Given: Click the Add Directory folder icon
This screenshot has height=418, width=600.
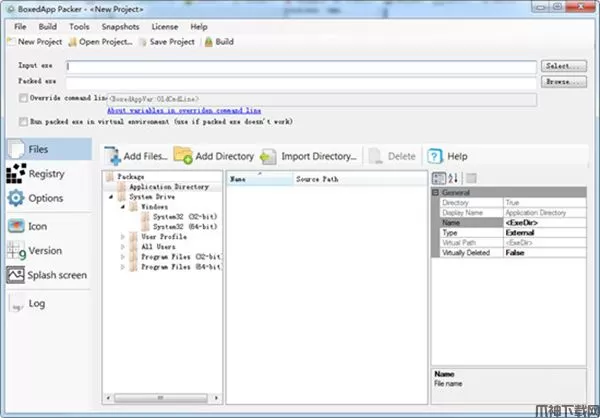Looking at the screenshot, I should (183, 155).
